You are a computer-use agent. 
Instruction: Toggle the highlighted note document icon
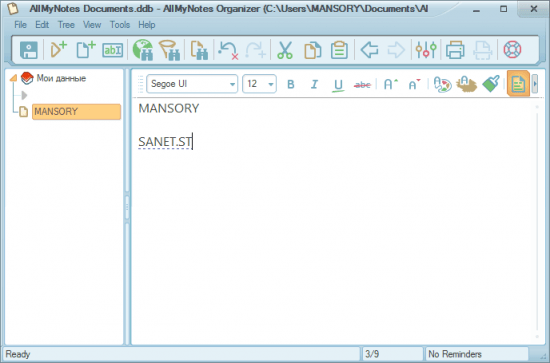tap(518, 83)
